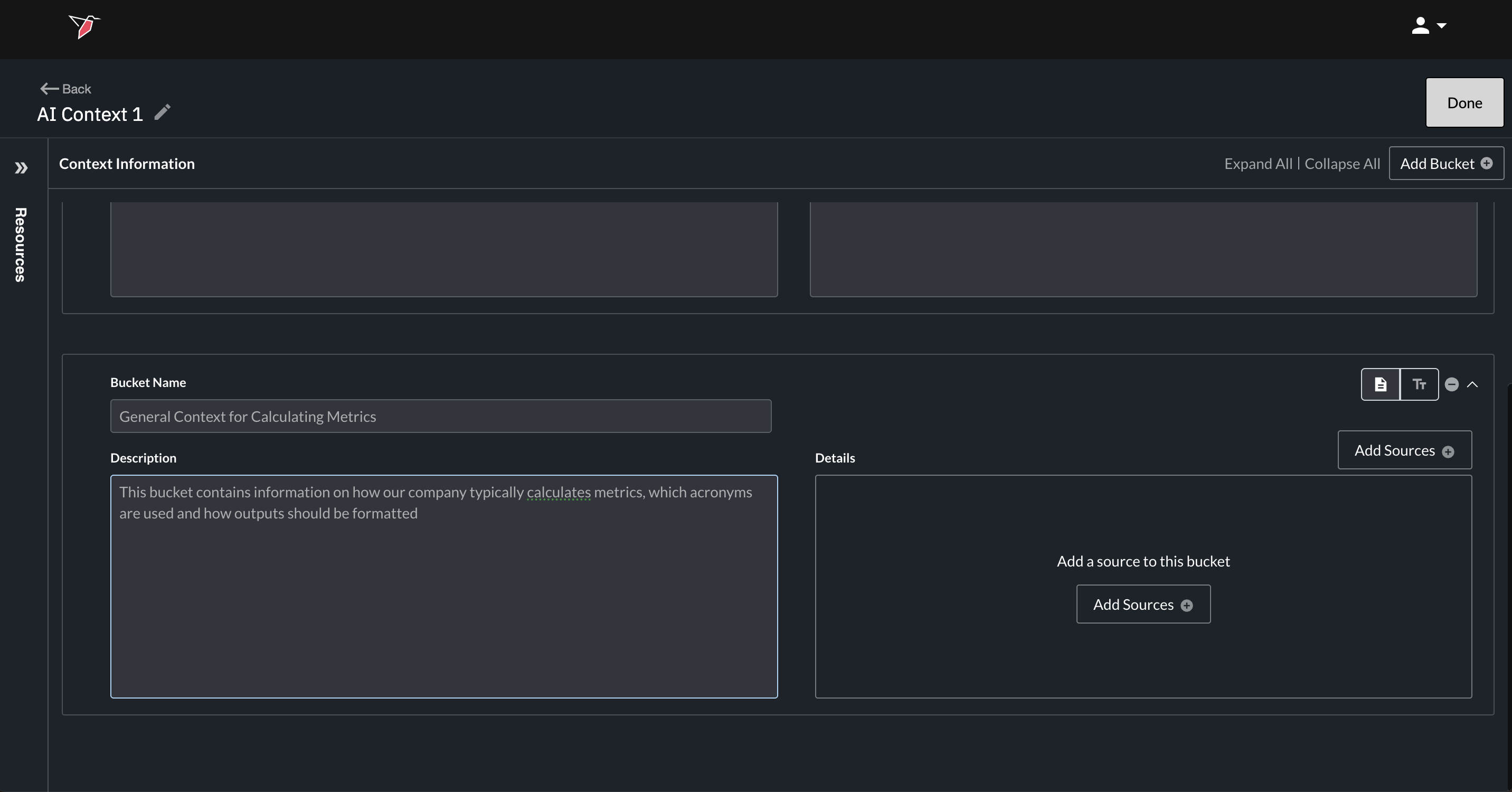Click into the Description text area
This screenshot has width=1512, height=792.
click(444, 586)
